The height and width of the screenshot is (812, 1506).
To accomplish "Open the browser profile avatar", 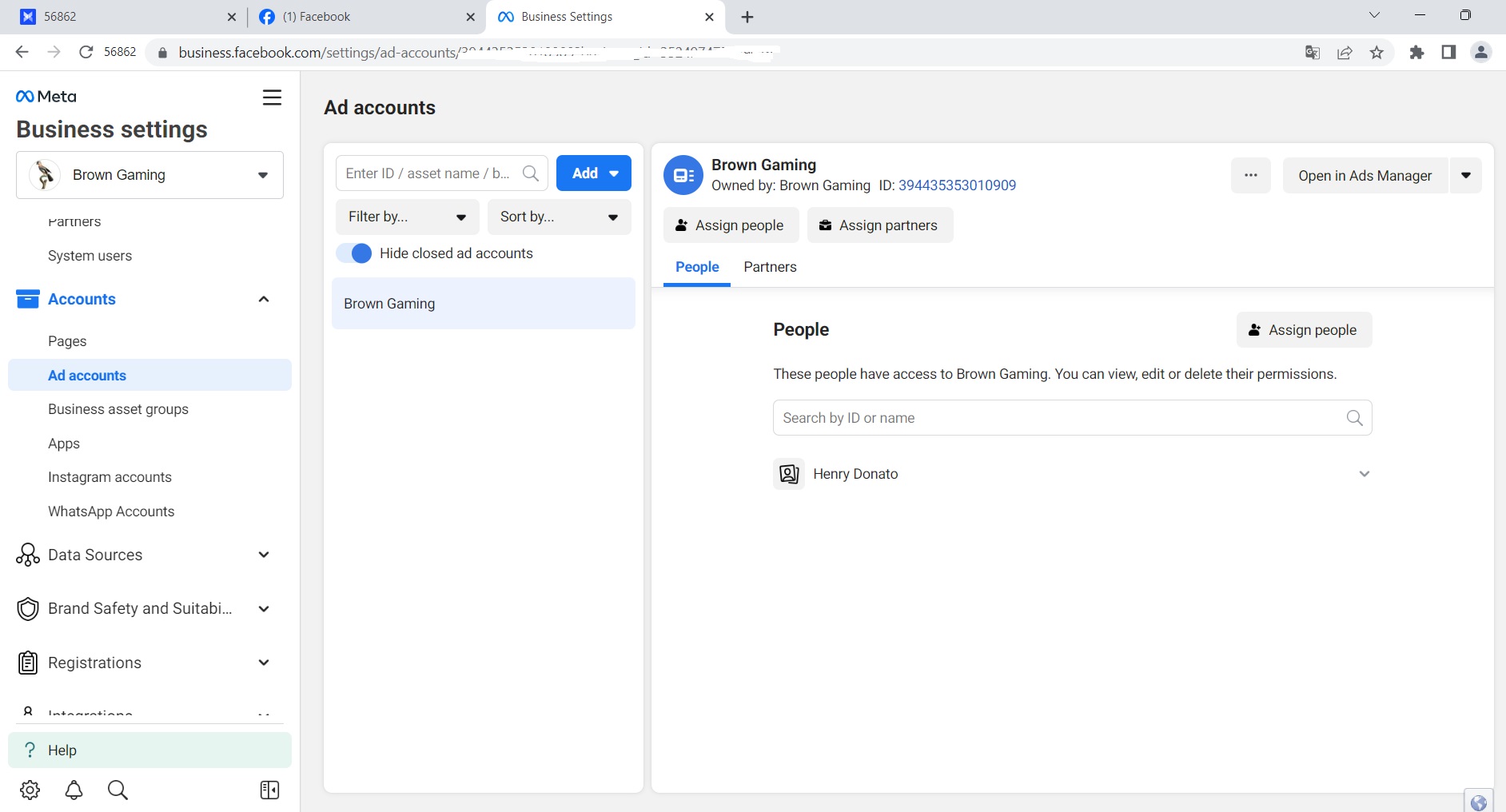I will 1481,52.
